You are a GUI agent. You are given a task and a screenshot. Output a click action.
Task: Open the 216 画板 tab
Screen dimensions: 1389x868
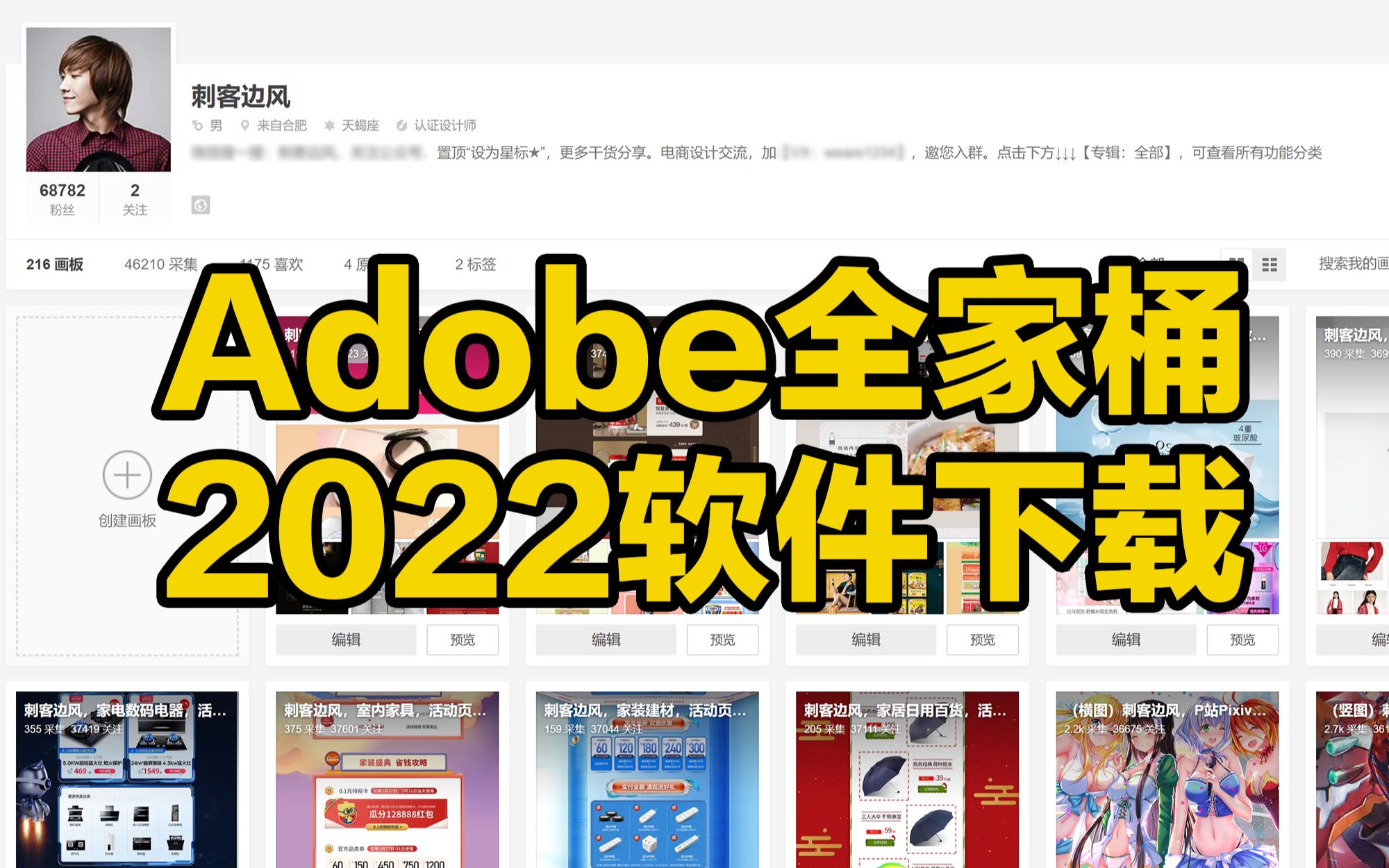point(55,265)
